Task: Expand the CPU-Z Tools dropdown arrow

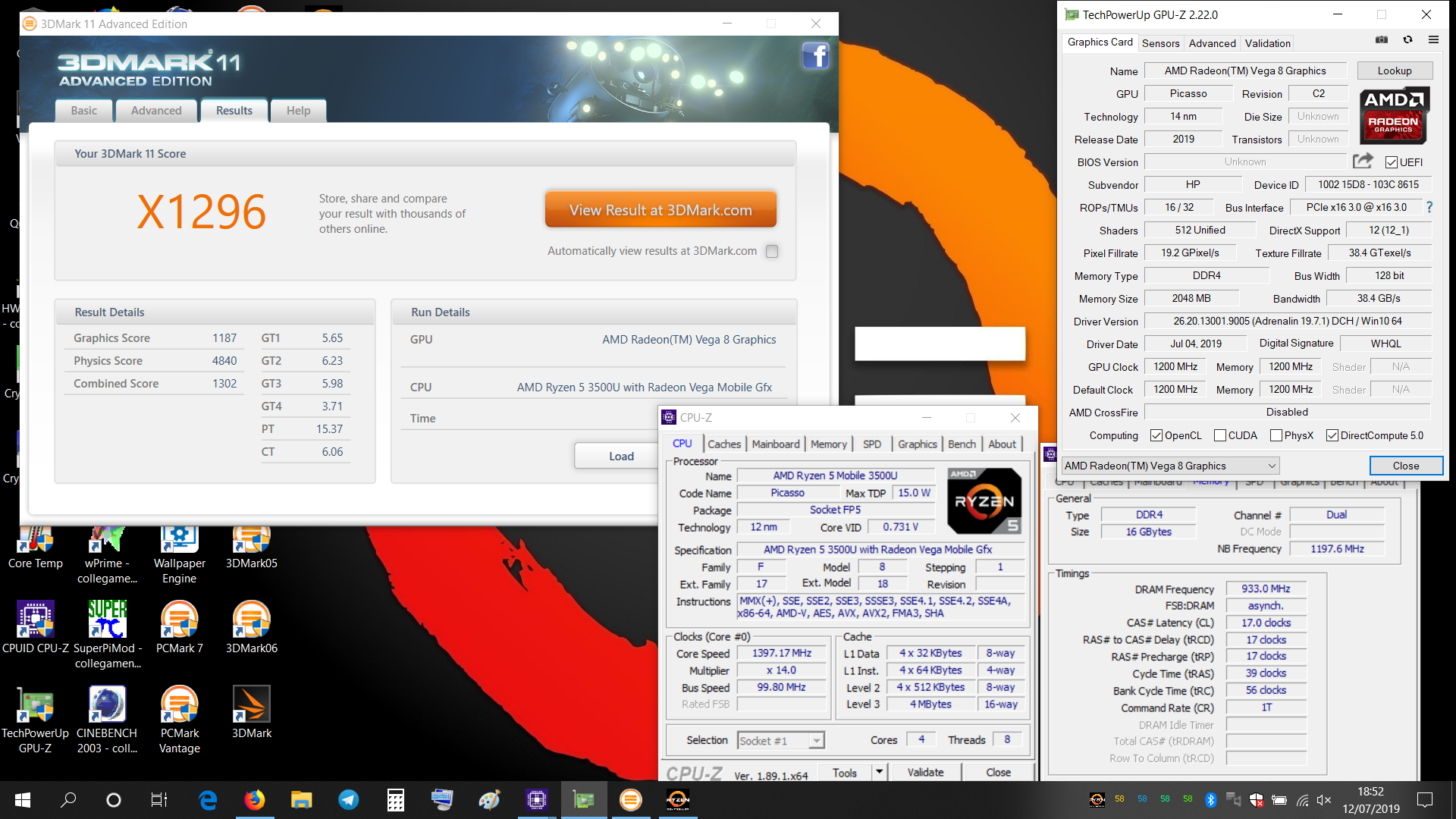Action: (x=879, y=772)
